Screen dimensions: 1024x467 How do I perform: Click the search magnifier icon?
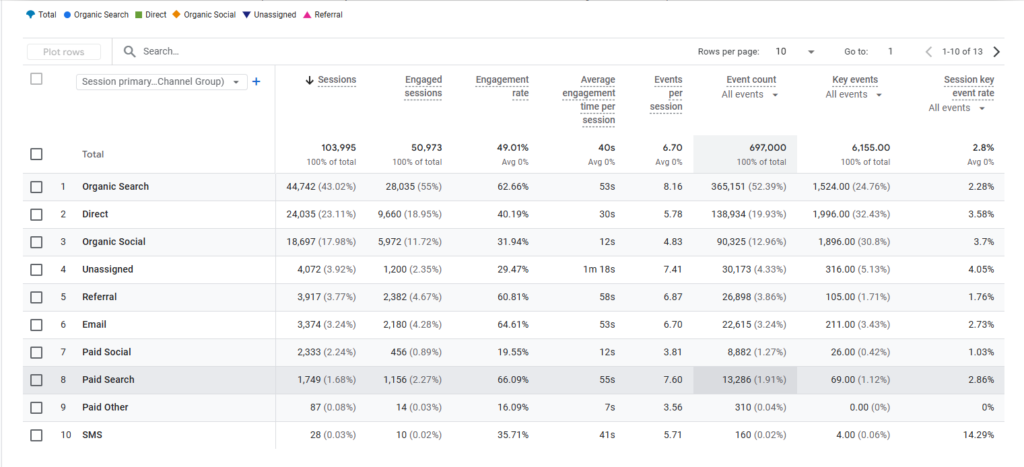[130, 51]
